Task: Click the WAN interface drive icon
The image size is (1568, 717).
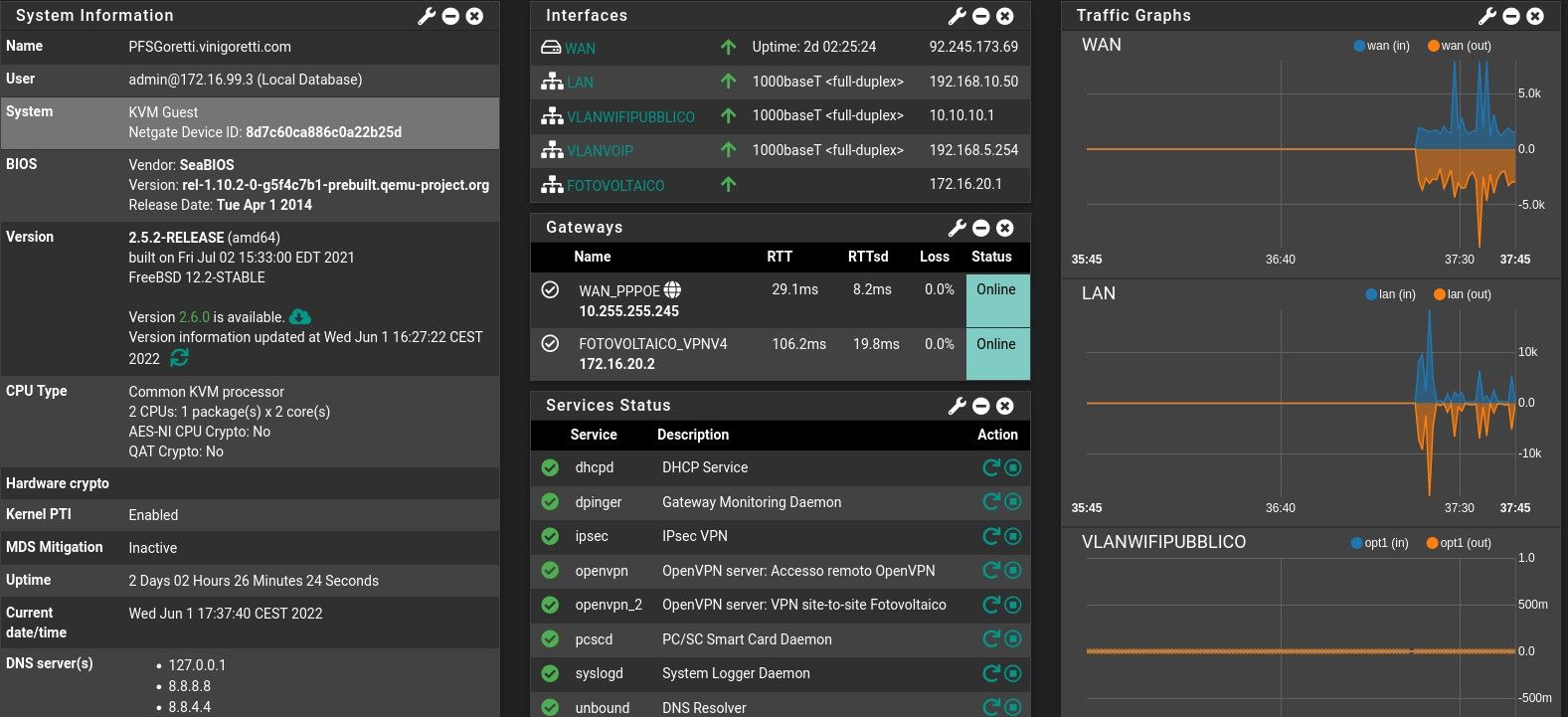Action: tap(551, 48)
